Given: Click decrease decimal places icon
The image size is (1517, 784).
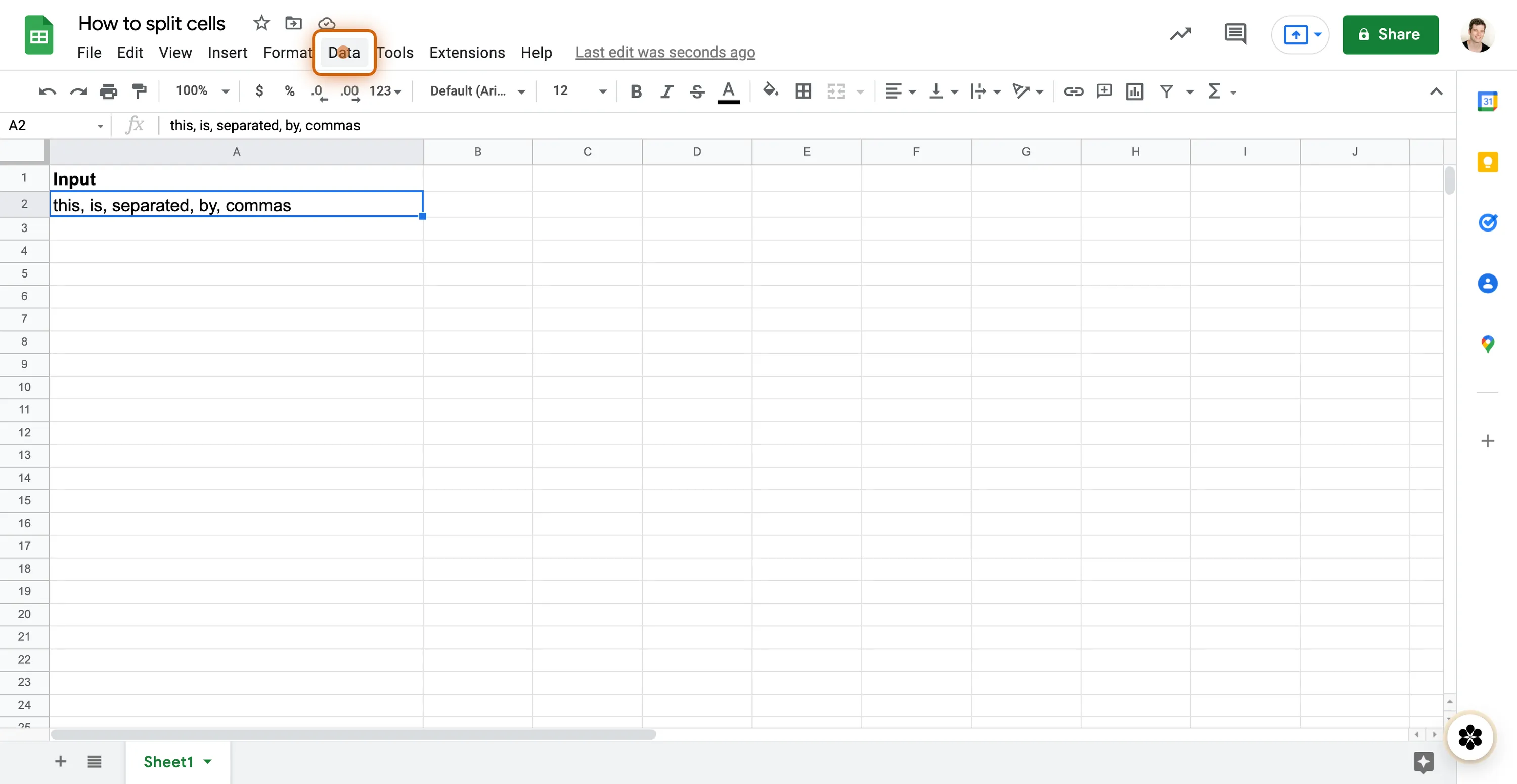Looking at the screenshot, I should [x=319, y=93].
